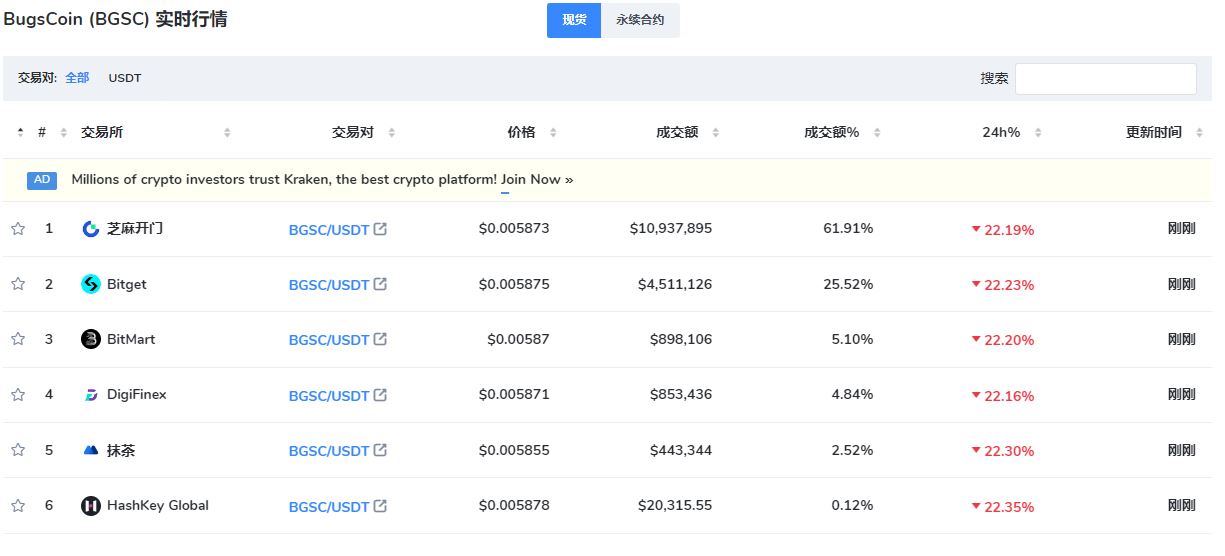This screenshot has width=1225, height=556.
Task: Open the HashKey Global exchange name
Action: point(158,505)
